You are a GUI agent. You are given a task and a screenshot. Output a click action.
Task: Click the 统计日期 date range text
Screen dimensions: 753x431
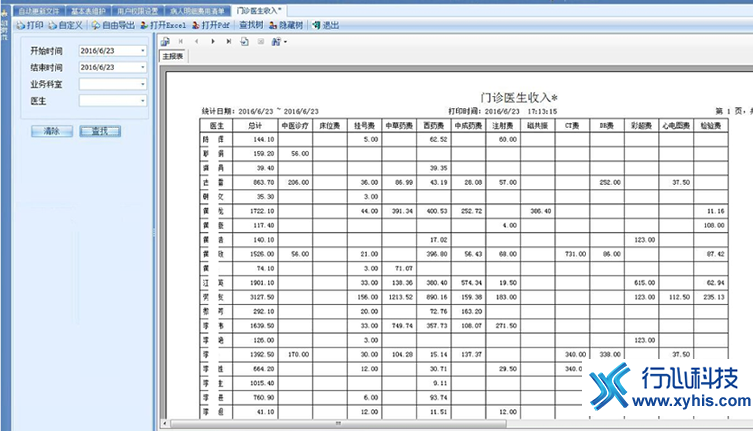pyautogui.click(x=260, y=111)
